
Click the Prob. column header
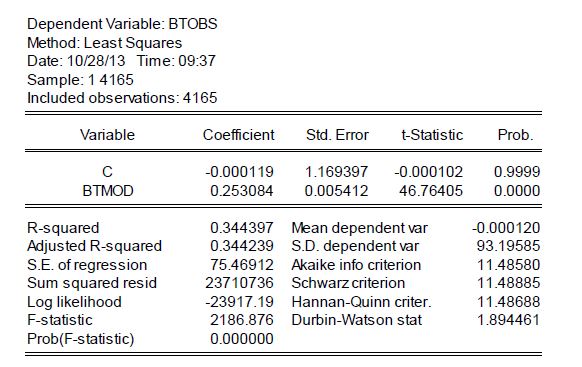(515, 135)
